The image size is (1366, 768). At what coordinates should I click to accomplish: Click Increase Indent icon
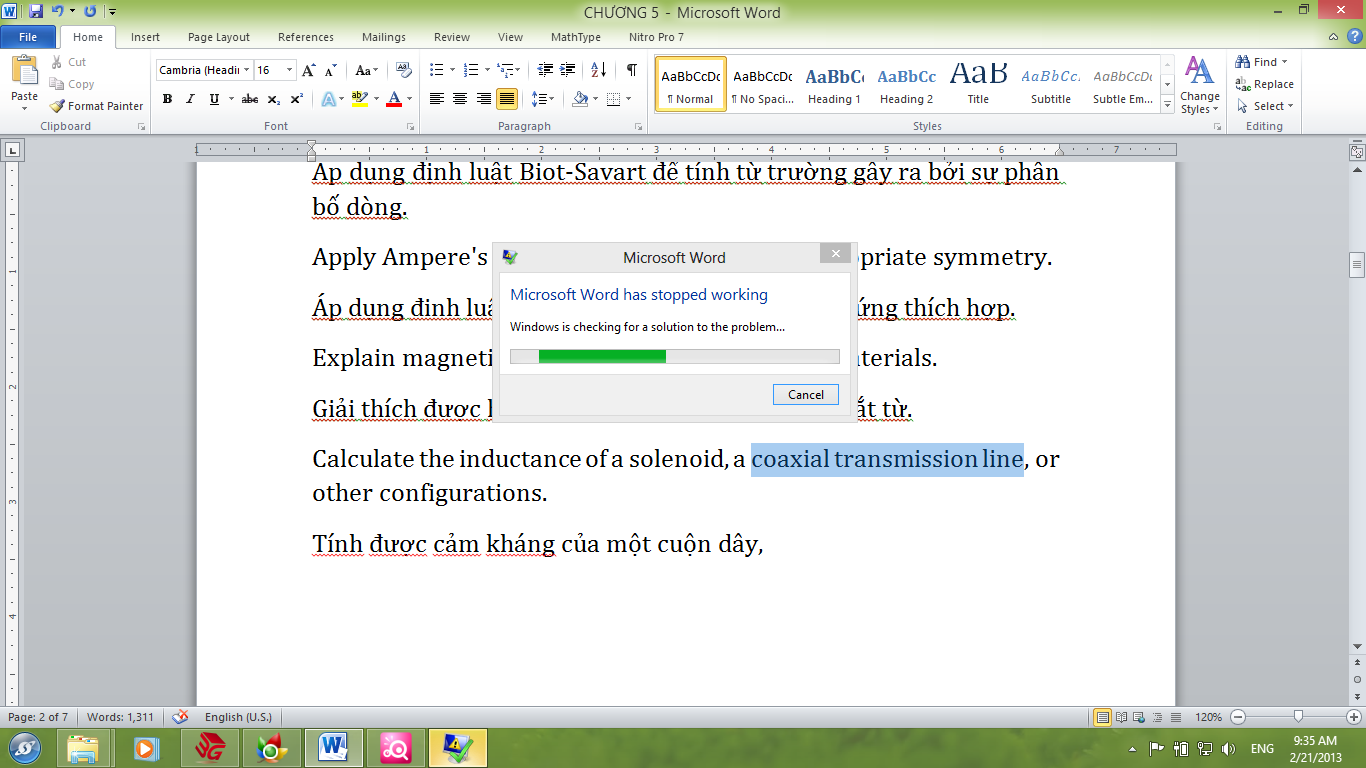pyautogui.click(x=569, y=70)
